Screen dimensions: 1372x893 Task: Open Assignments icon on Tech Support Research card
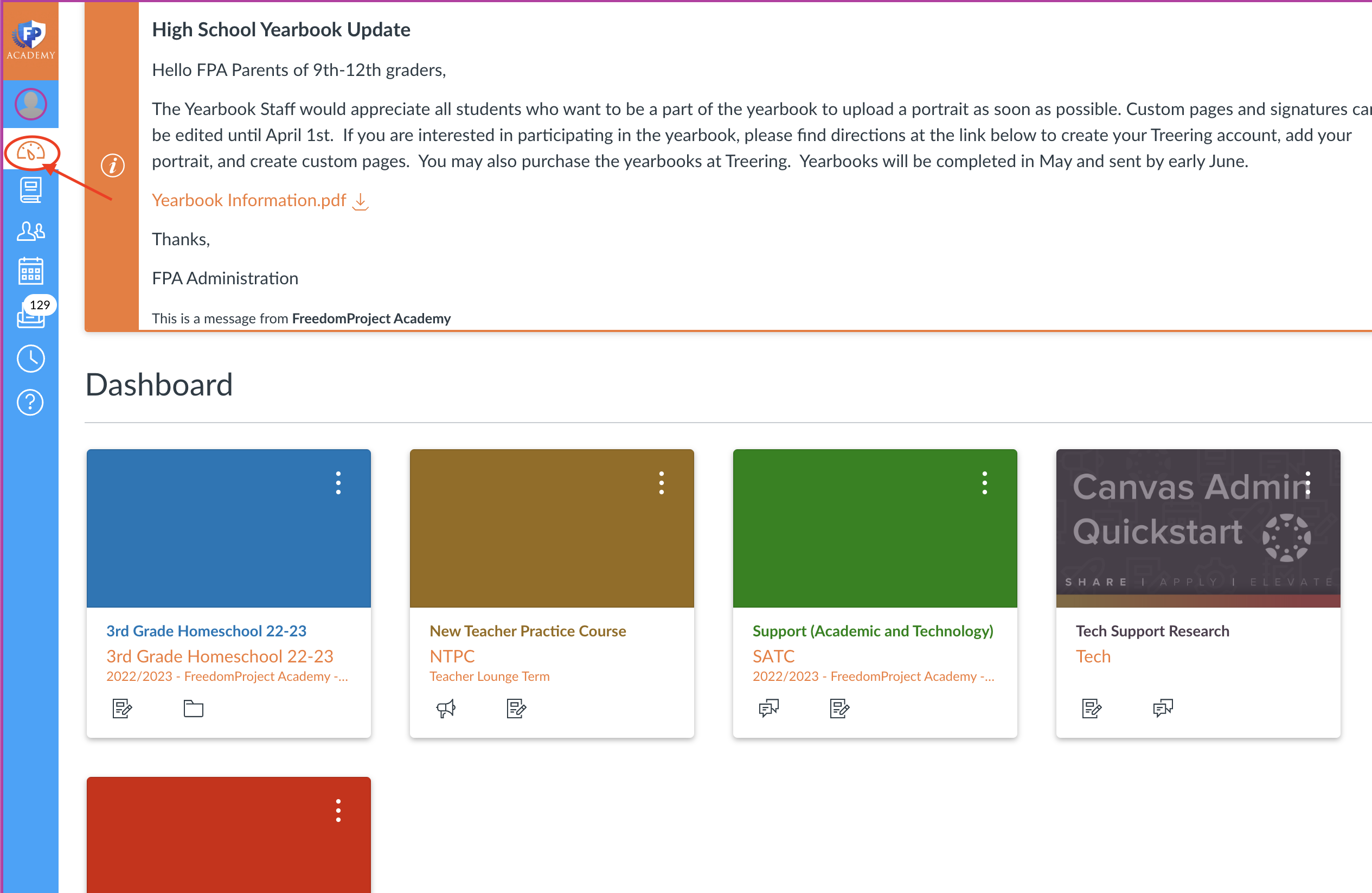[1091, 708]
